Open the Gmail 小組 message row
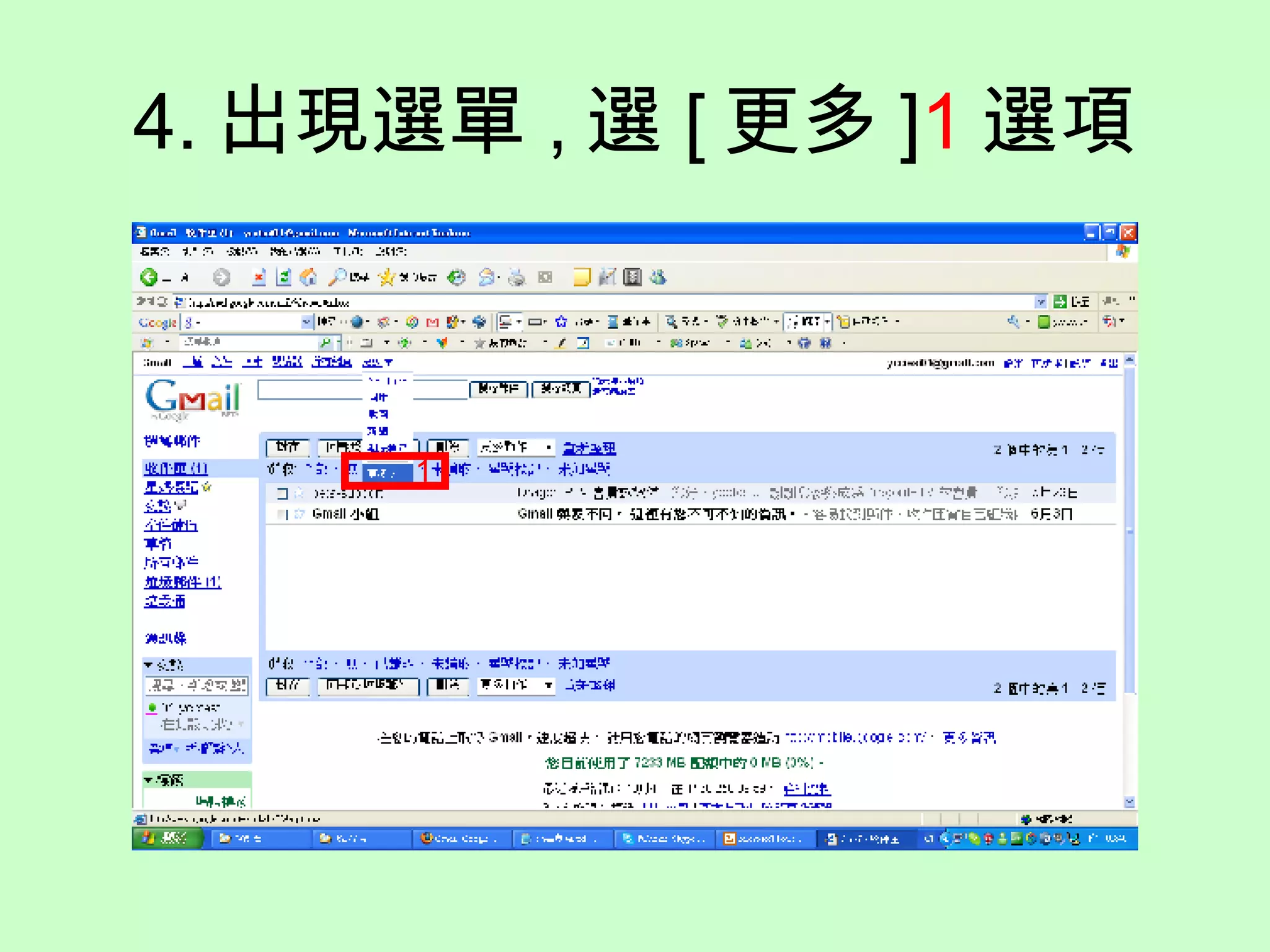This screenshot has width=1270, height=952. point(690,514)
